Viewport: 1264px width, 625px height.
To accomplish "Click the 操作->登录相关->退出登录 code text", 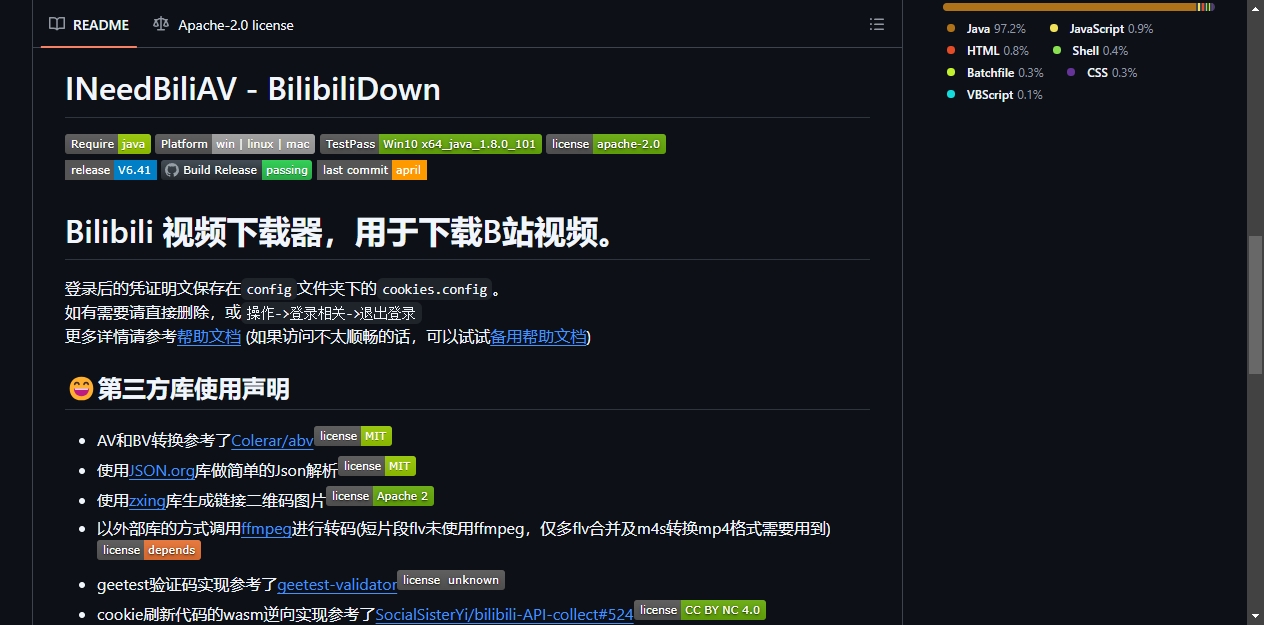I will (x=331, y=313).
